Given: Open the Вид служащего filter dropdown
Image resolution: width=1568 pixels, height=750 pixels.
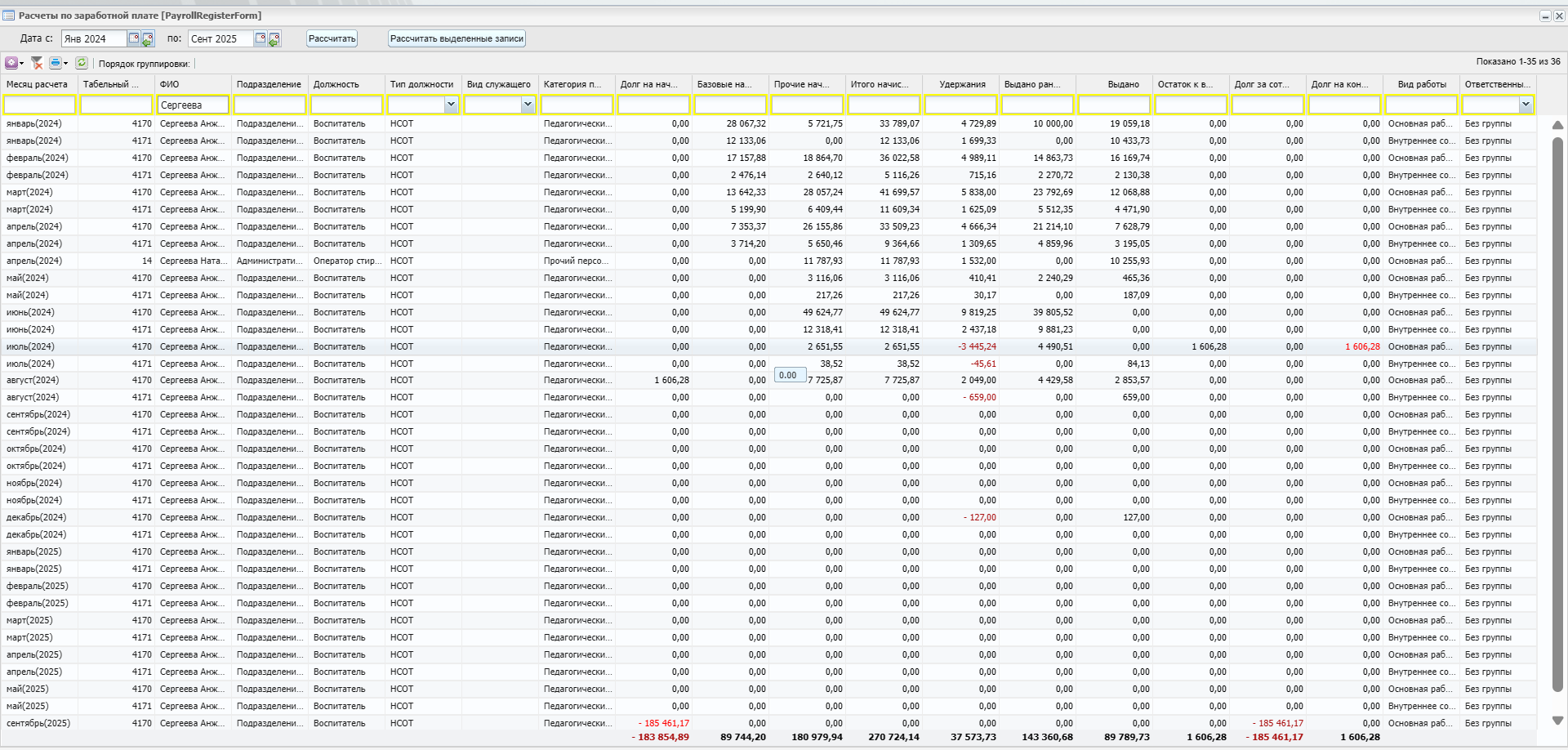Looking at the screenshot, I should point(528,105).
